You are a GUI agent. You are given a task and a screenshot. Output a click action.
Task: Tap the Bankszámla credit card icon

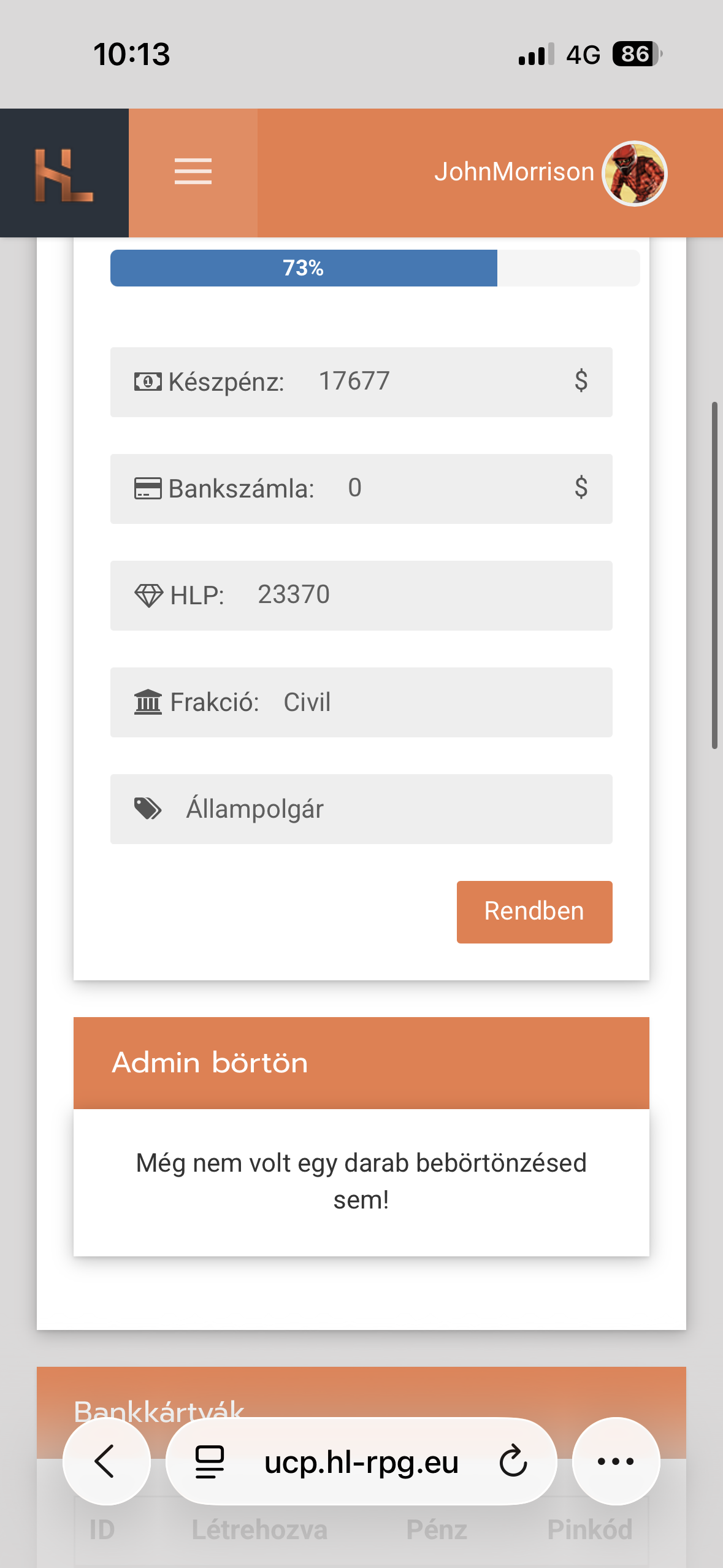(x=148, y=488)
